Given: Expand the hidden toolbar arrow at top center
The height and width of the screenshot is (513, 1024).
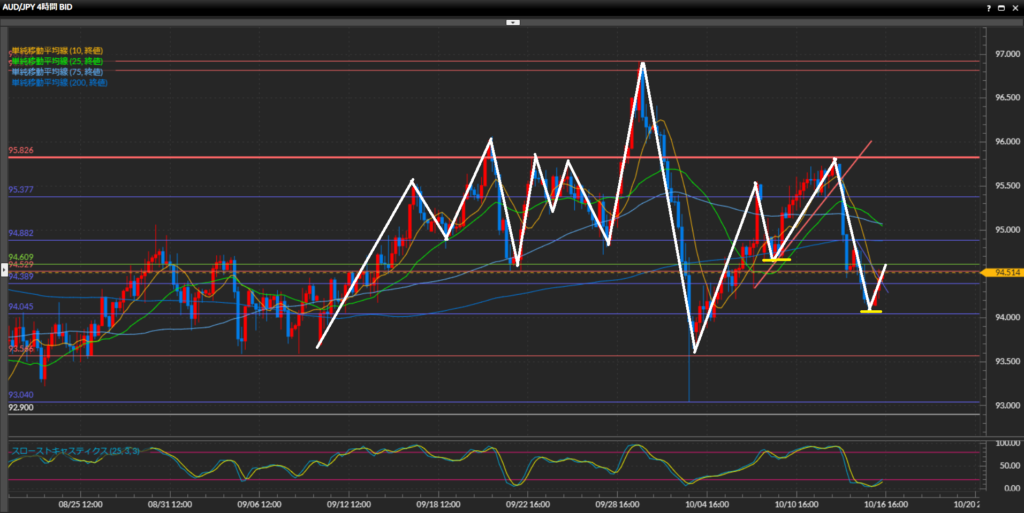Looking at the screenshot, I should [512, 21].
